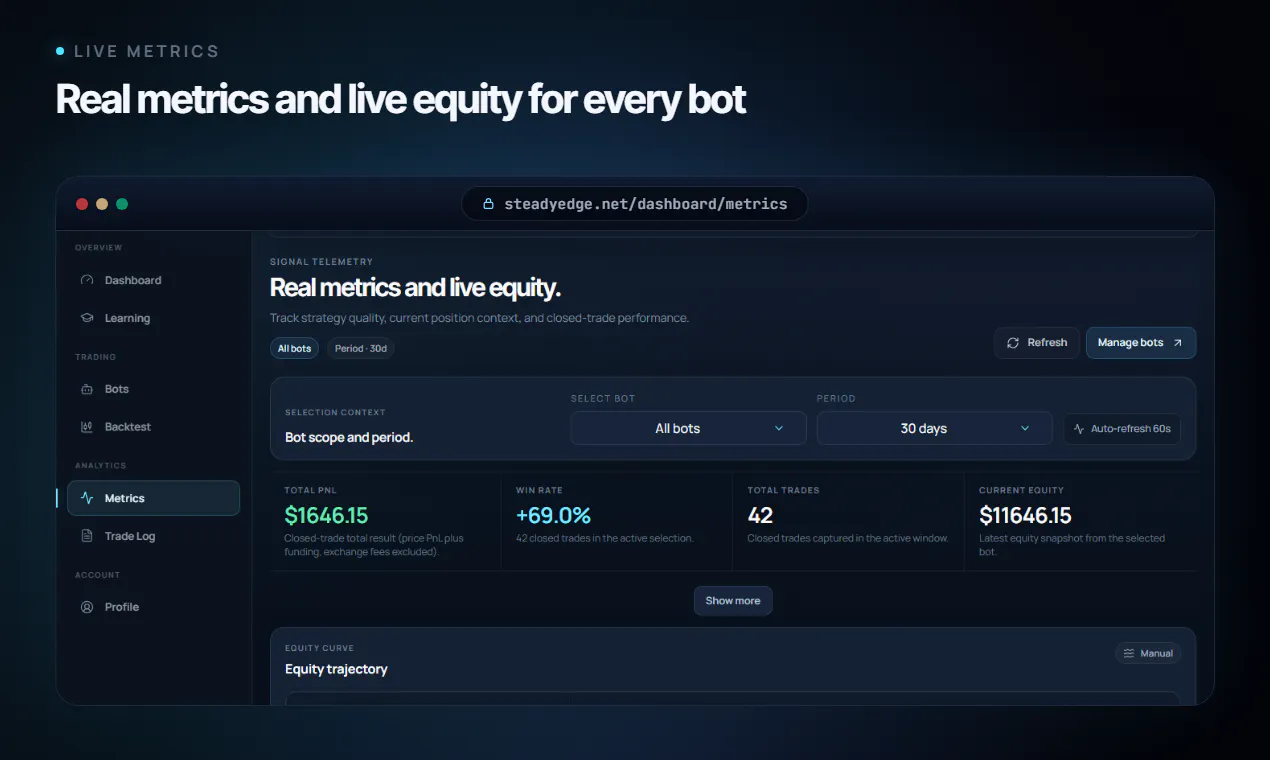This screenshot has height=760, width=1270.
Task: Click the Dashboard gauge icon in sidebar
Action: click(87, 281)
